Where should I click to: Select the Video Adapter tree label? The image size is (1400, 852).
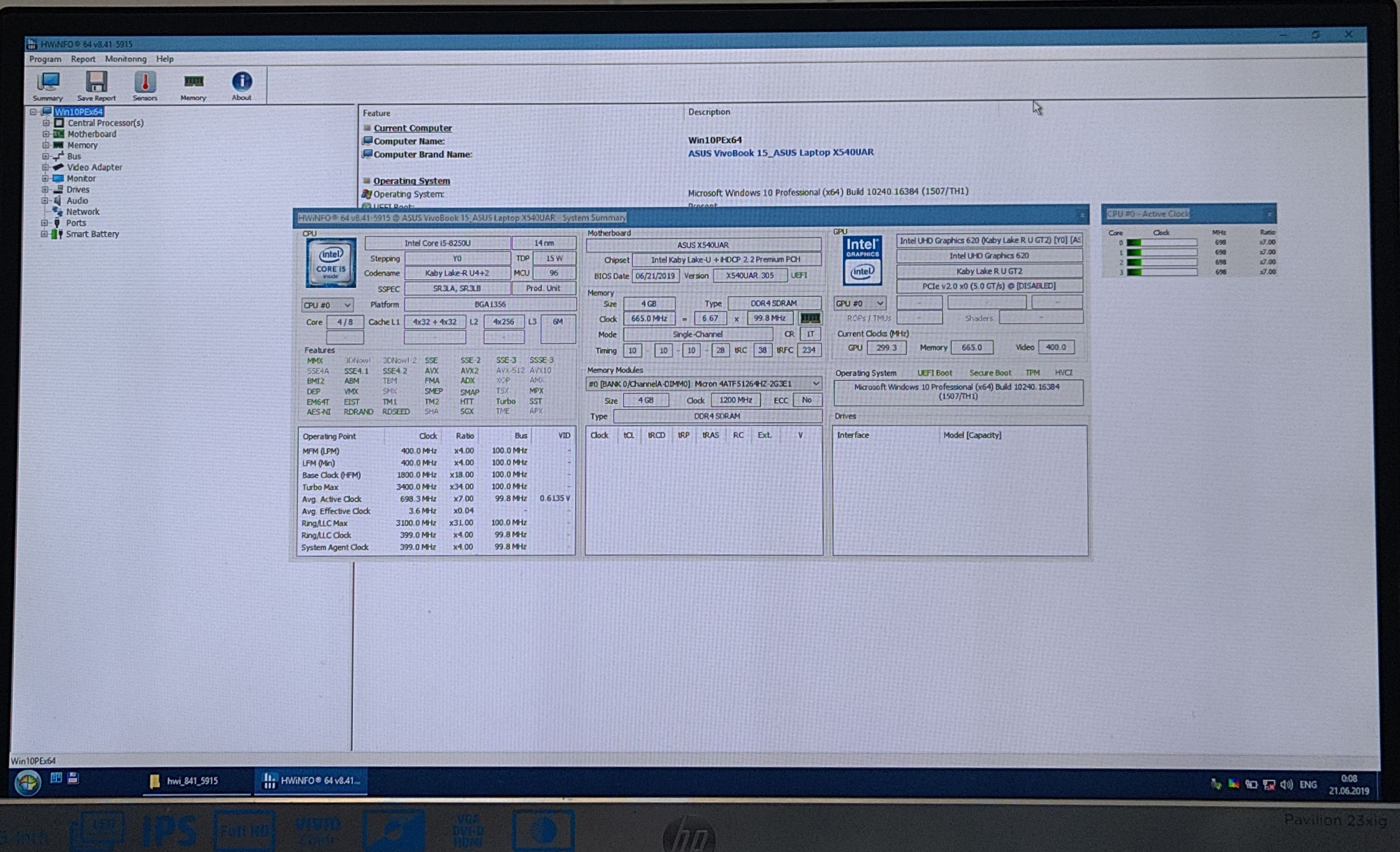tap(94, 167)
